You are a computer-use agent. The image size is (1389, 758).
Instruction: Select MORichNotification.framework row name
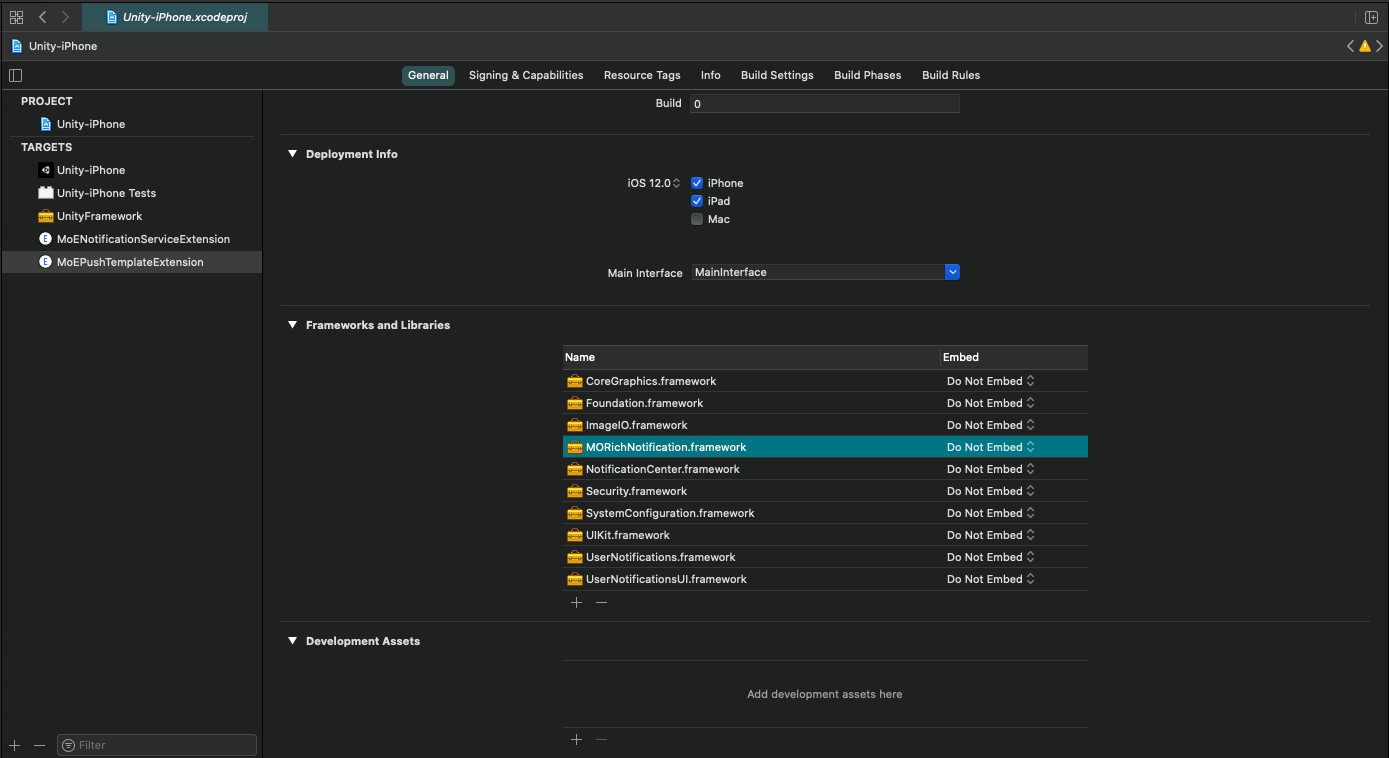point(666,447)
